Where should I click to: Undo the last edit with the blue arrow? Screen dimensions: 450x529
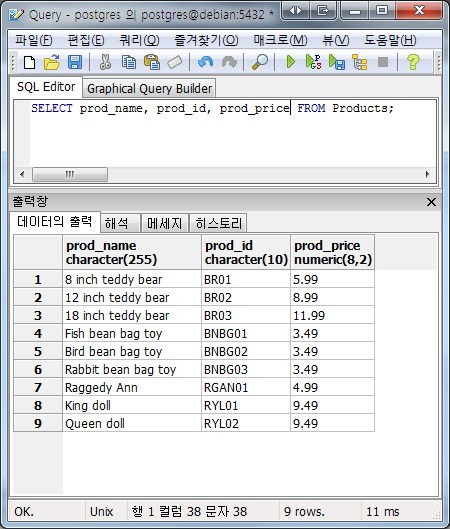[x=205, y=62]
